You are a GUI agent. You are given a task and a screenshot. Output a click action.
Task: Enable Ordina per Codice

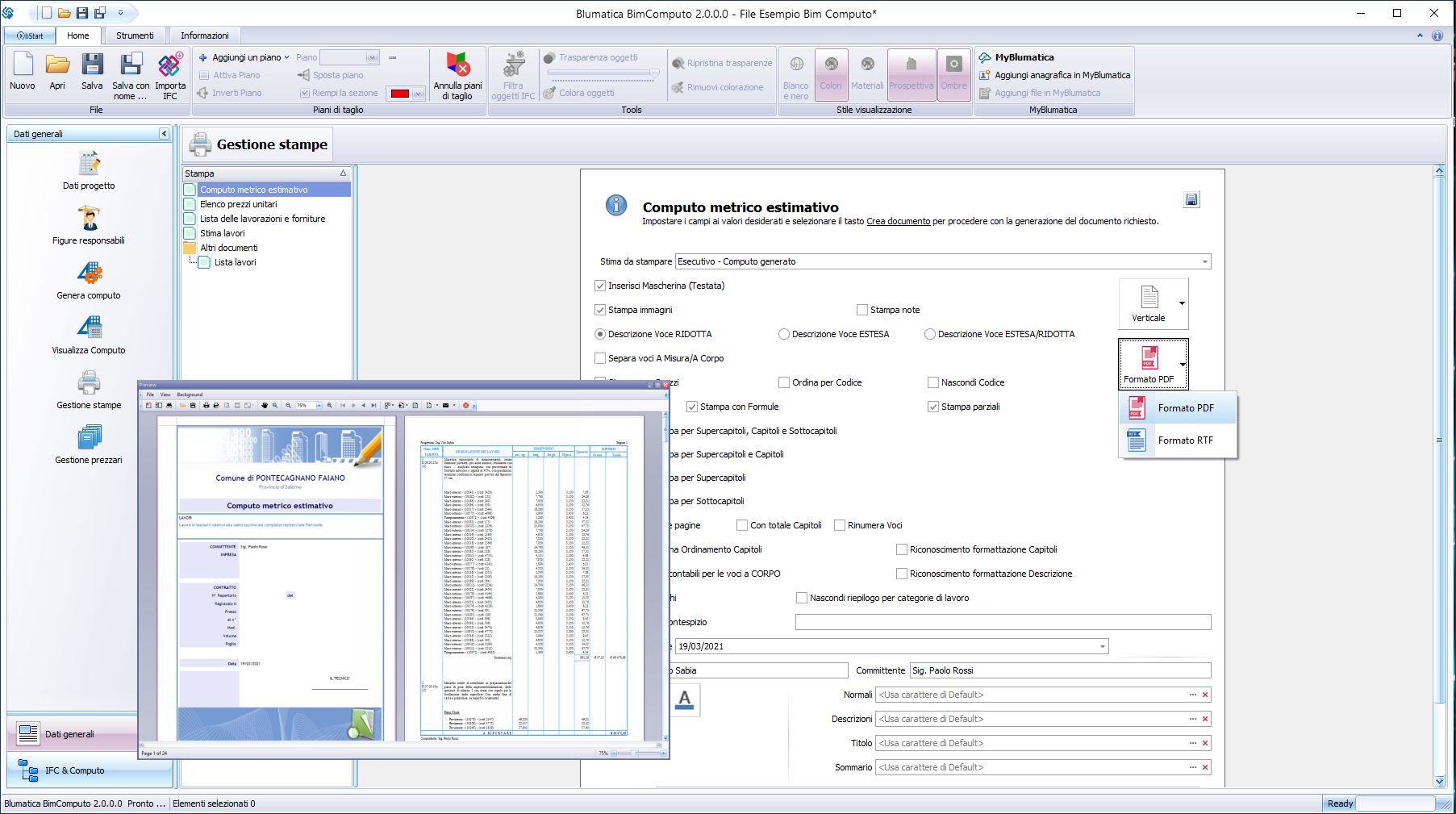(784, 382)
